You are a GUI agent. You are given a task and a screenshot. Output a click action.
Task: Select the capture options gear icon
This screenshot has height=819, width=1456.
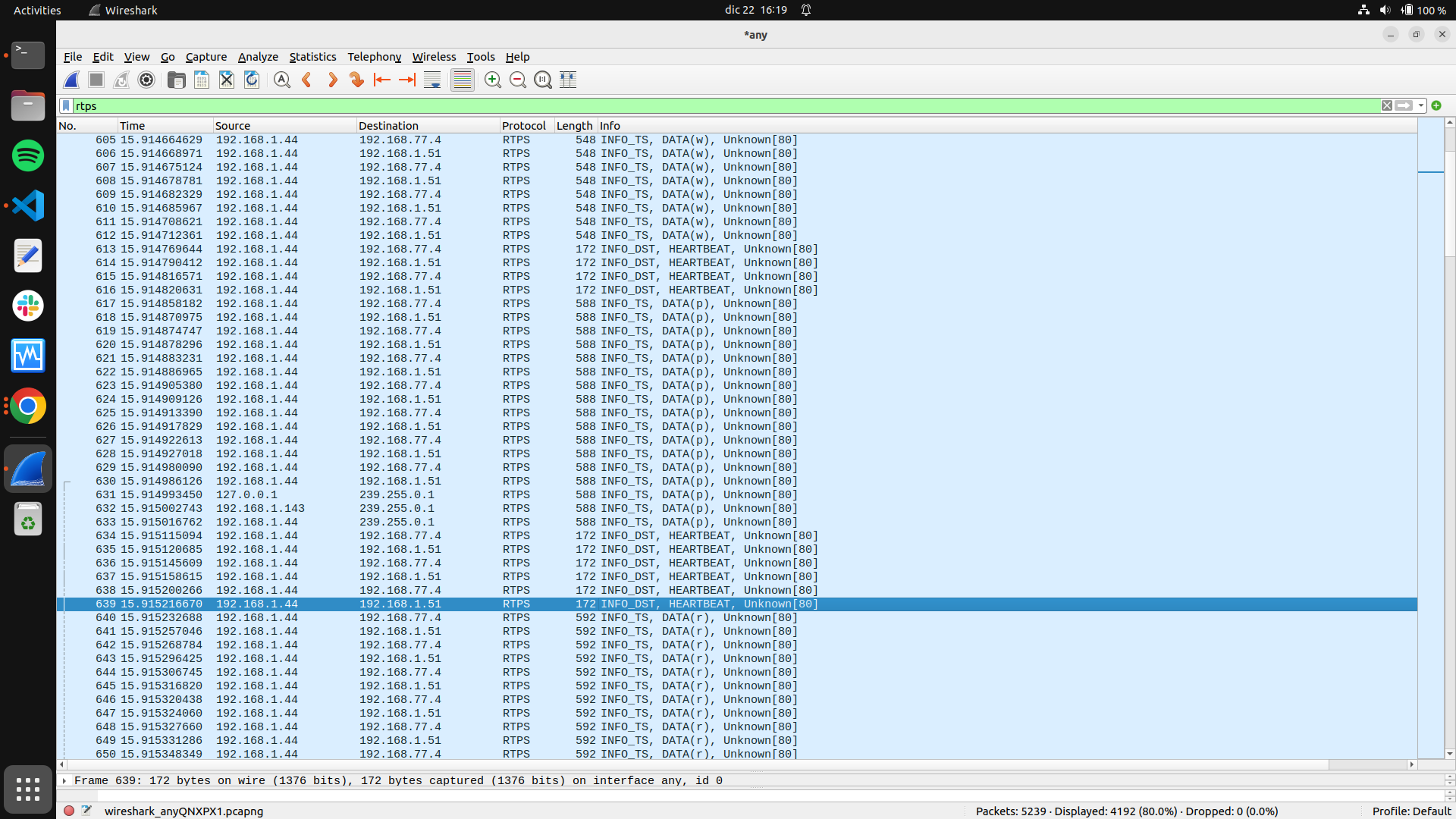click(146, 80)
